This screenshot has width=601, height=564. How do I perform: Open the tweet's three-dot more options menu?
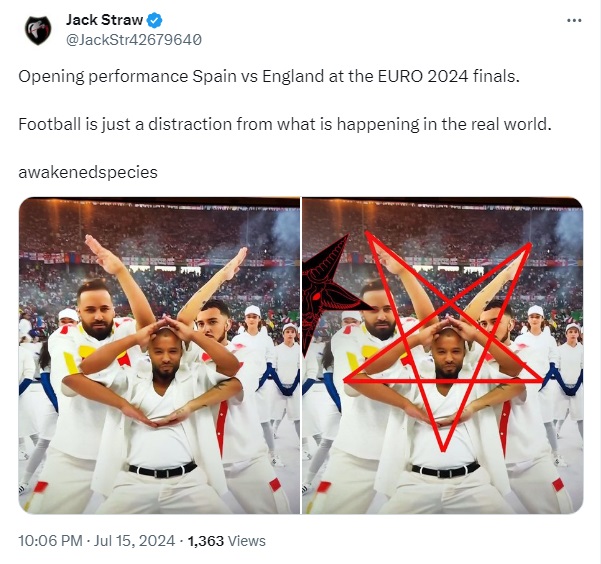pyautogui.click(x=574, y=20)
